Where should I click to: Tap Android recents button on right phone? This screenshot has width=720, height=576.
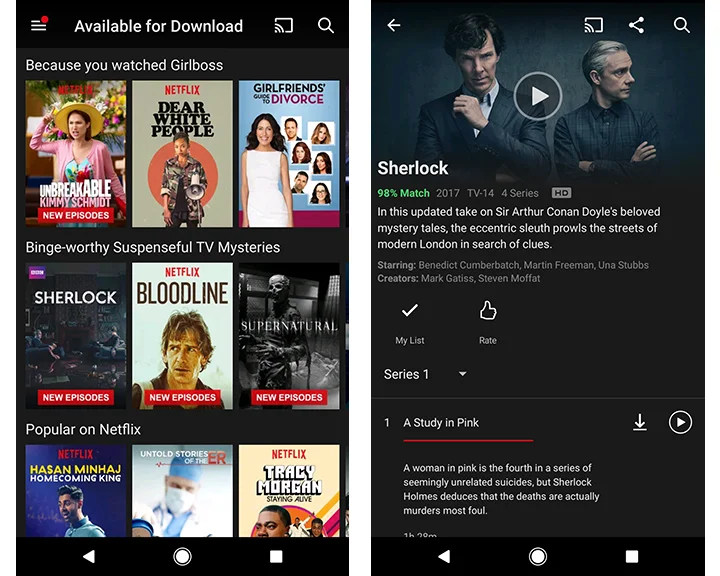[632, 557]
